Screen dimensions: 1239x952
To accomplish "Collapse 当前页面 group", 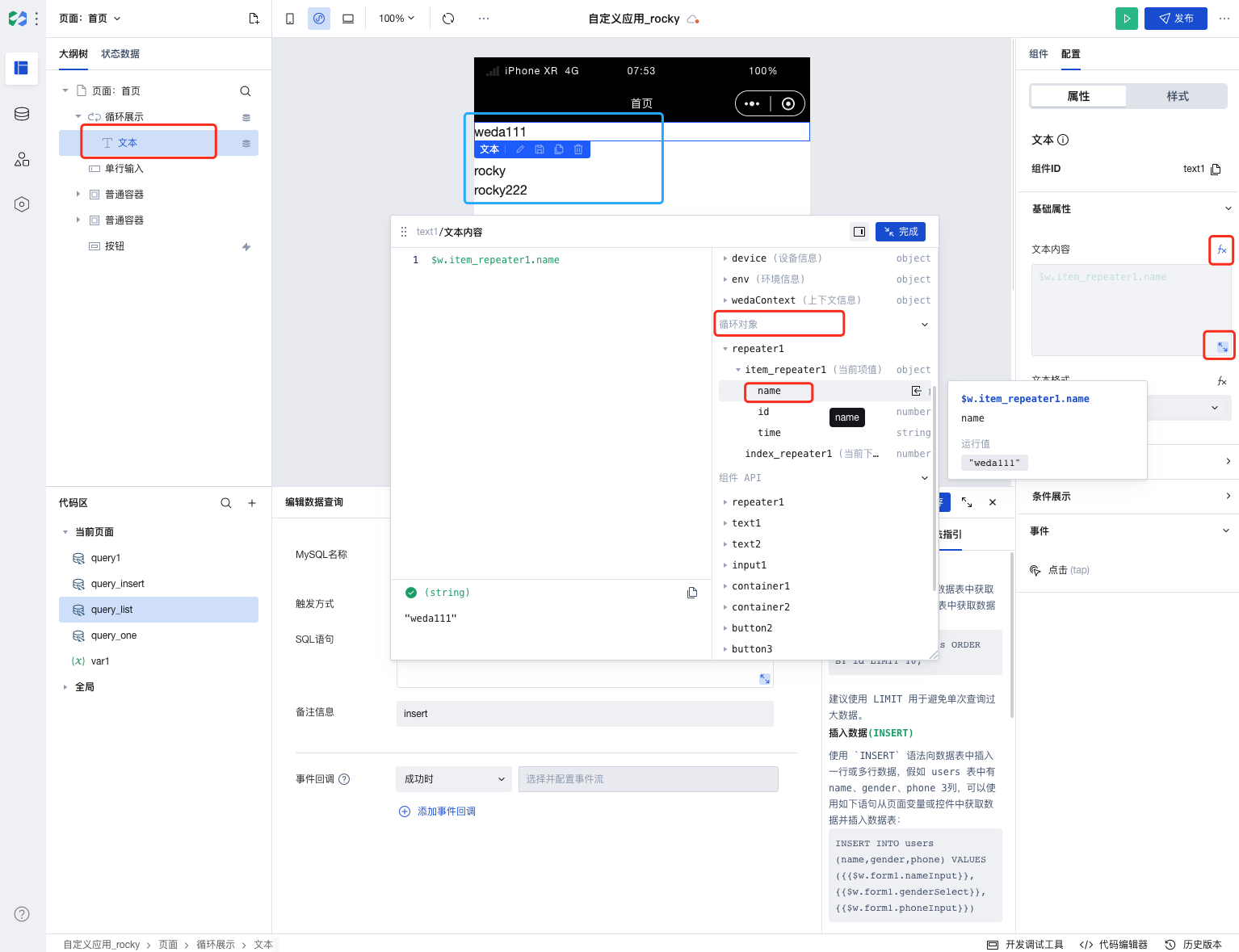I will tap(65, 532).
